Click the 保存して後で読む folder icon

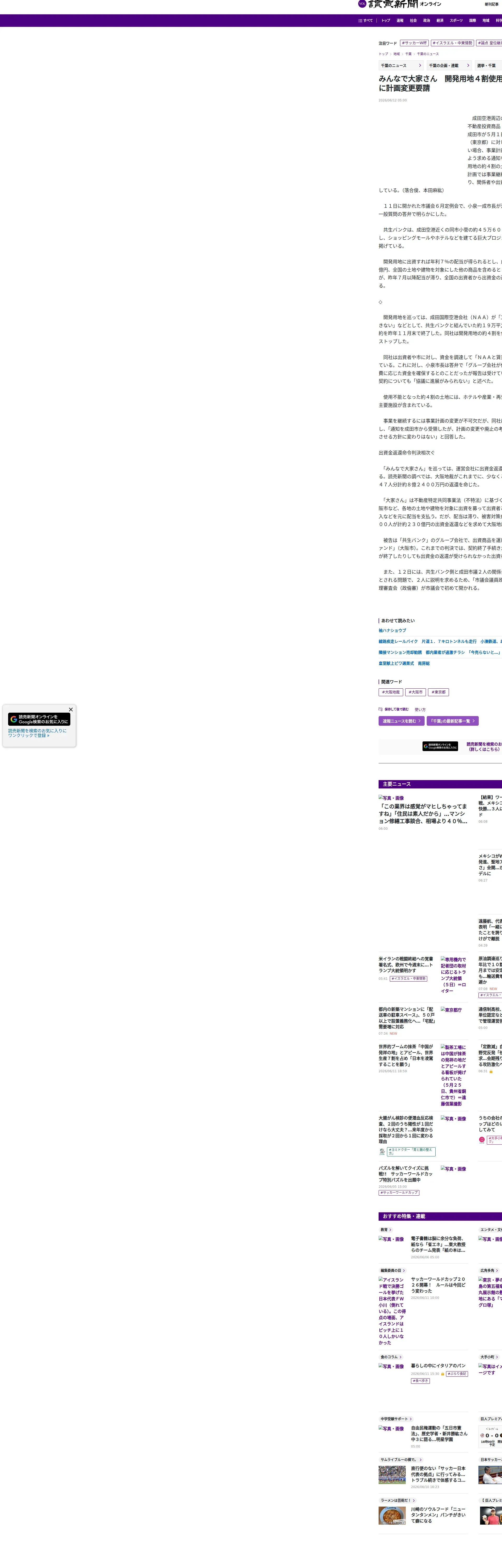pos(381,709)
